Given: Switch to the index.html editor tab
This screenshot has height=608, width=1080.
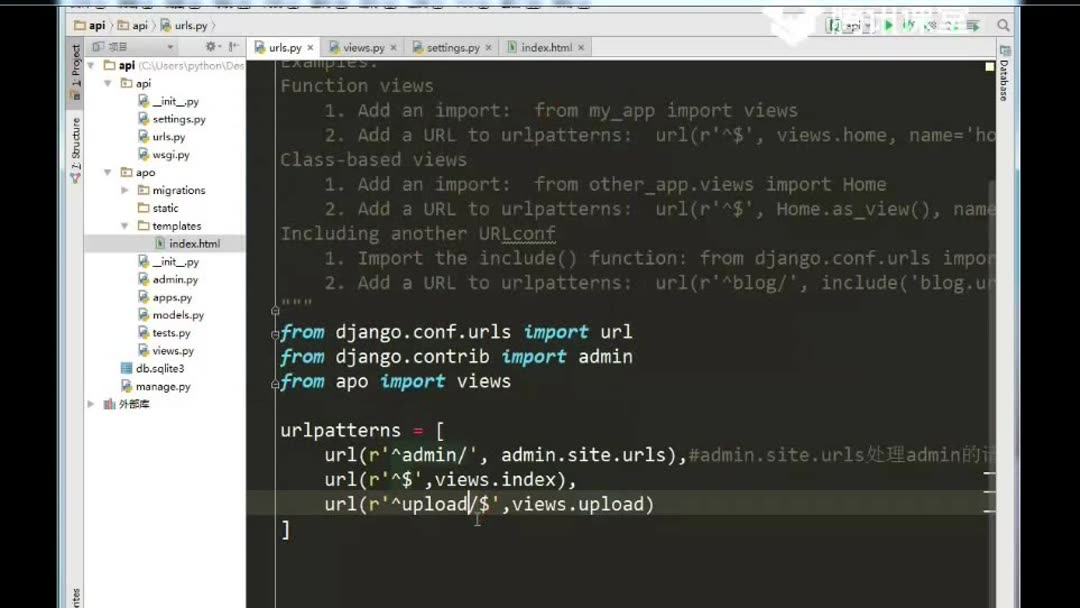Looking at the screenshot, I should click(x=545, y=47).
